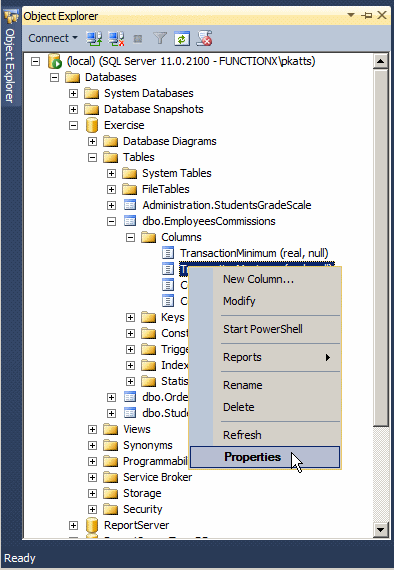Image resolution: width=394 pixels, height=570 pixels.
Task: Select the local SQL Server icon
Action: pos(55,61)
